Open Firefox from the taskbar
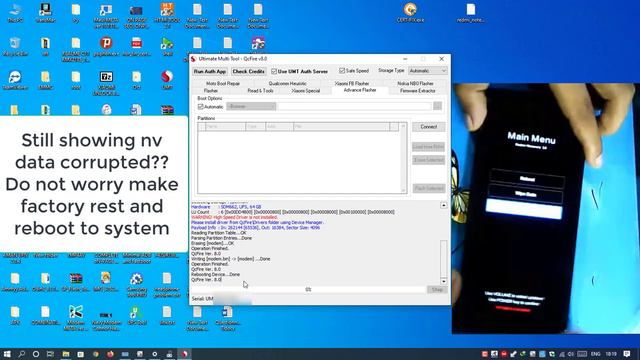 pyautogui.click(x=110, y=354)
